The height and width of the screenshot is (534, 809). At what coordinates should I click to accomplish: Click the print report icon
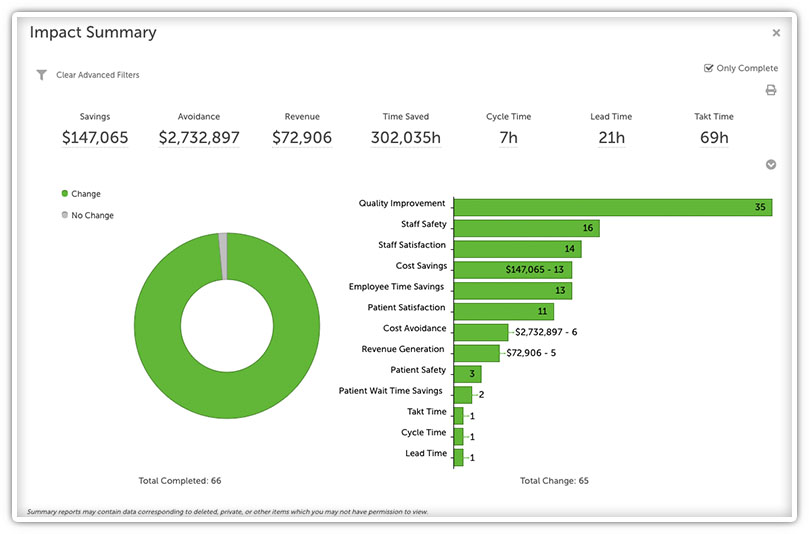pyautogui.click(x=771, y=90)
